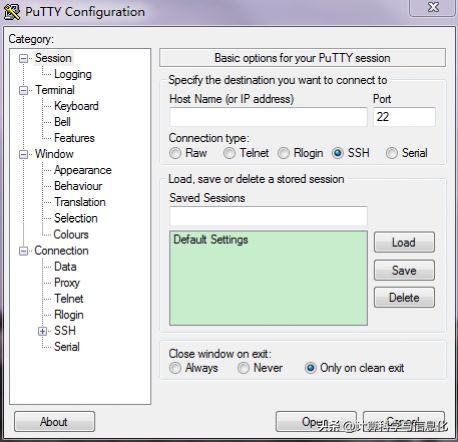Focus the Saved Sessions name field
458x442 pixels.
(268, 216)
